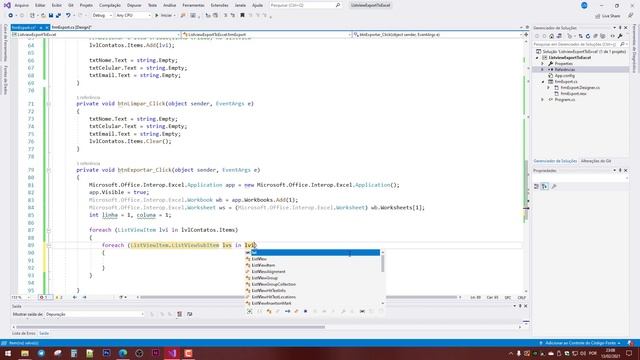Click the refresh icon in Solution Explorer toolbar

[588, 36]
